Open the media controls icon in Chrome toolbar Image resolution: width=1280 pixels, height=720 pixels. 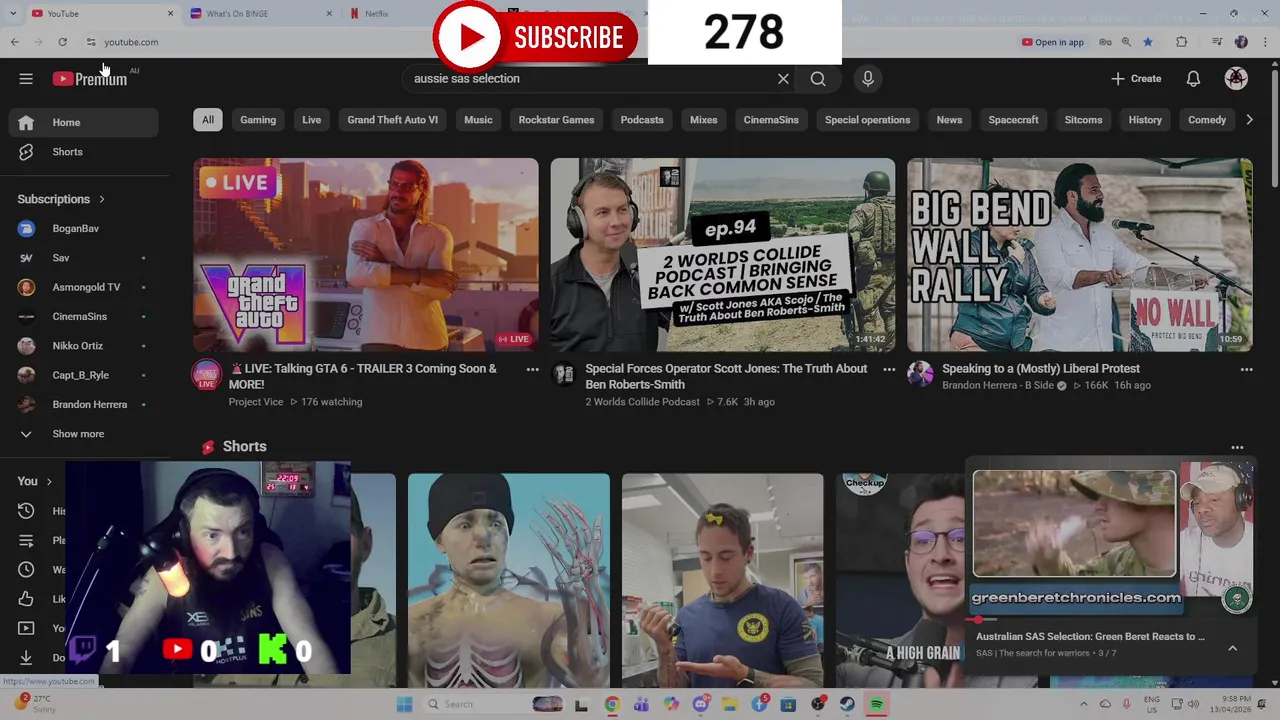1217,42
